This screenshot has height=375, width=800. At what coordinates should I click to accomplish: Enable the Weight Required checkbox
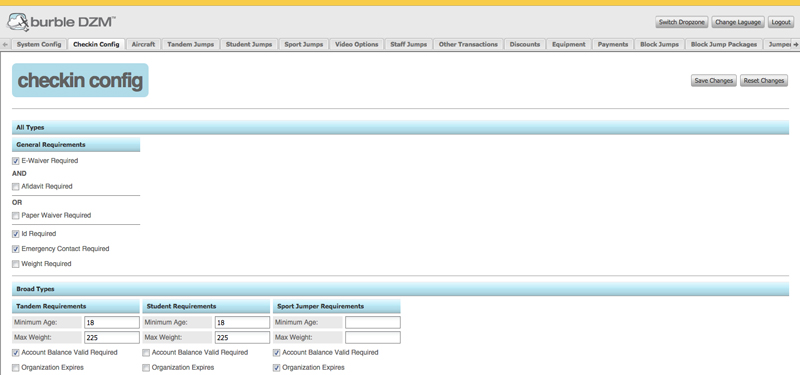[16, 264]
